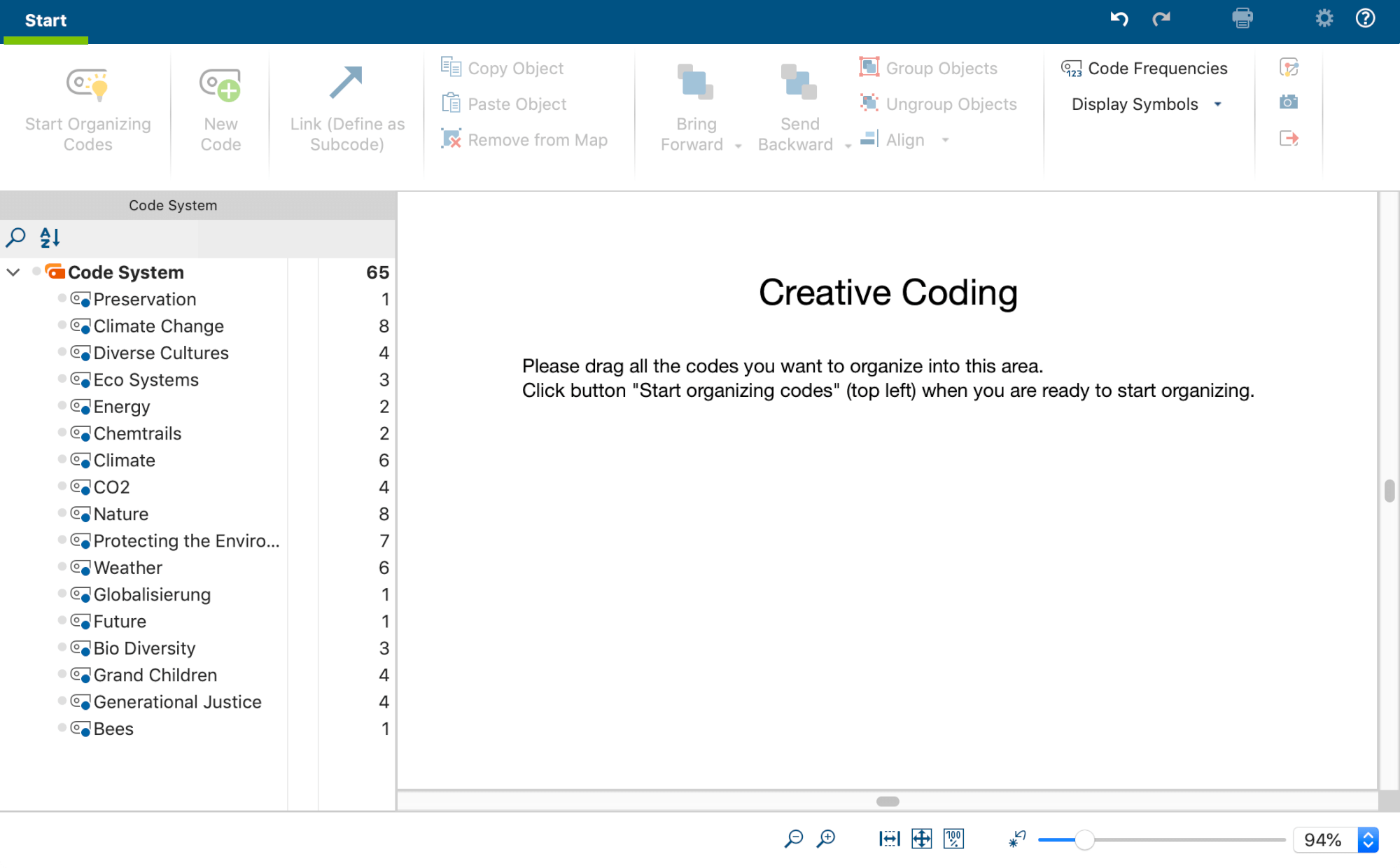Select the Eco Systems code
1400x868 pixels.
pos(146,380)
